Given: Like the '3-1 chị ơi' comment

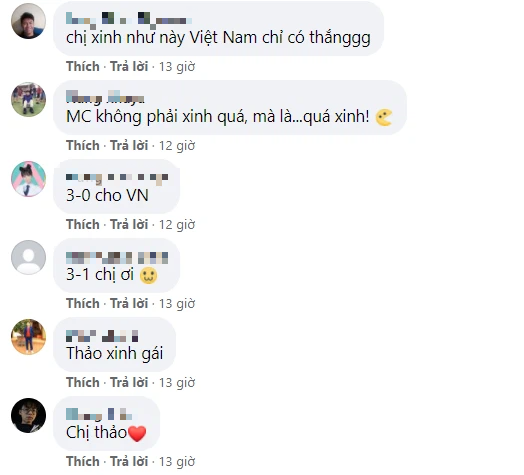Looking at the screenshot, I should coord(83,304).
